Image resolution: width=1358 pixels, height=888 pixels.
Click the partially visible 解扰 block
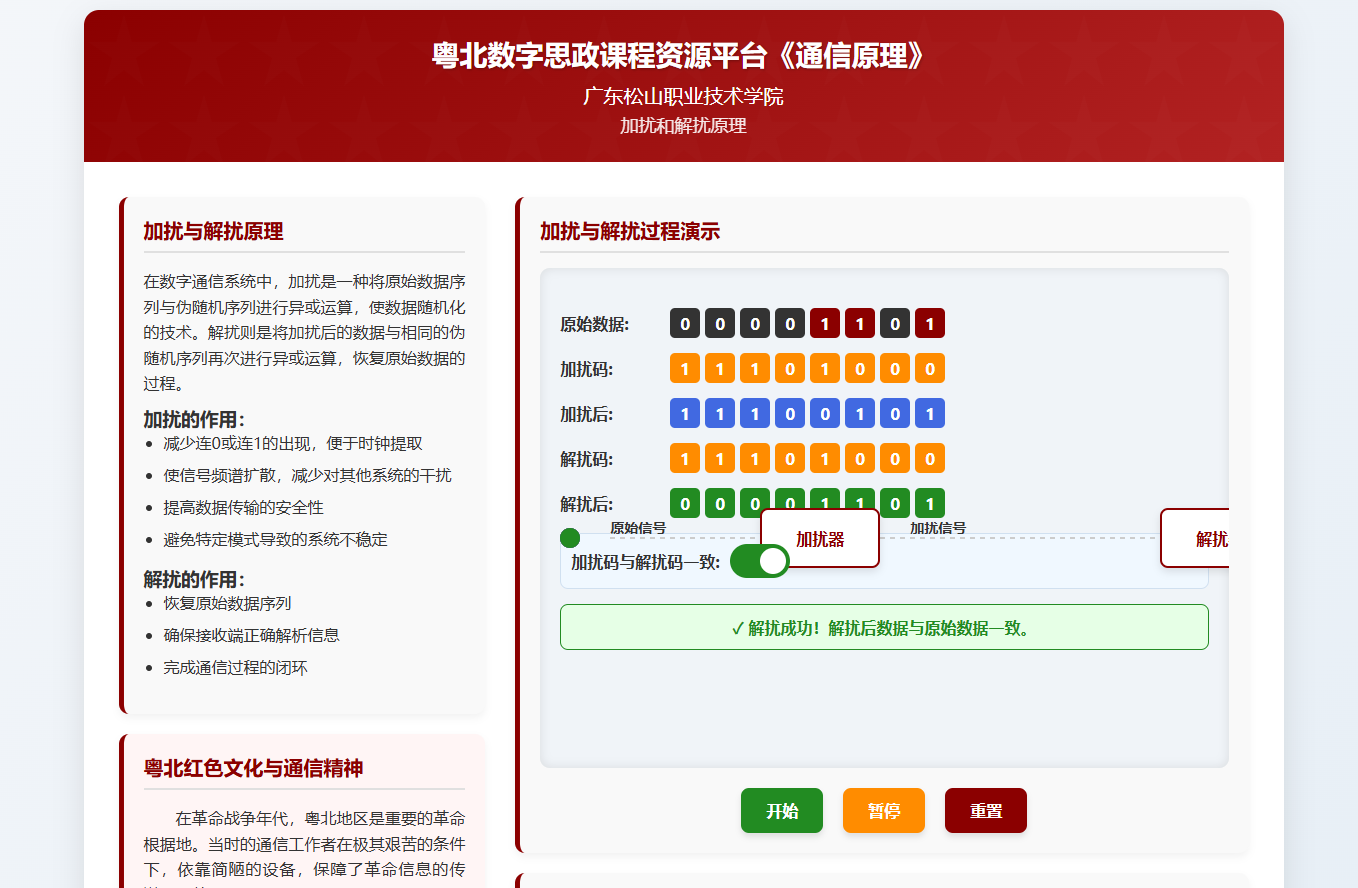click(x=1196, y=538)
